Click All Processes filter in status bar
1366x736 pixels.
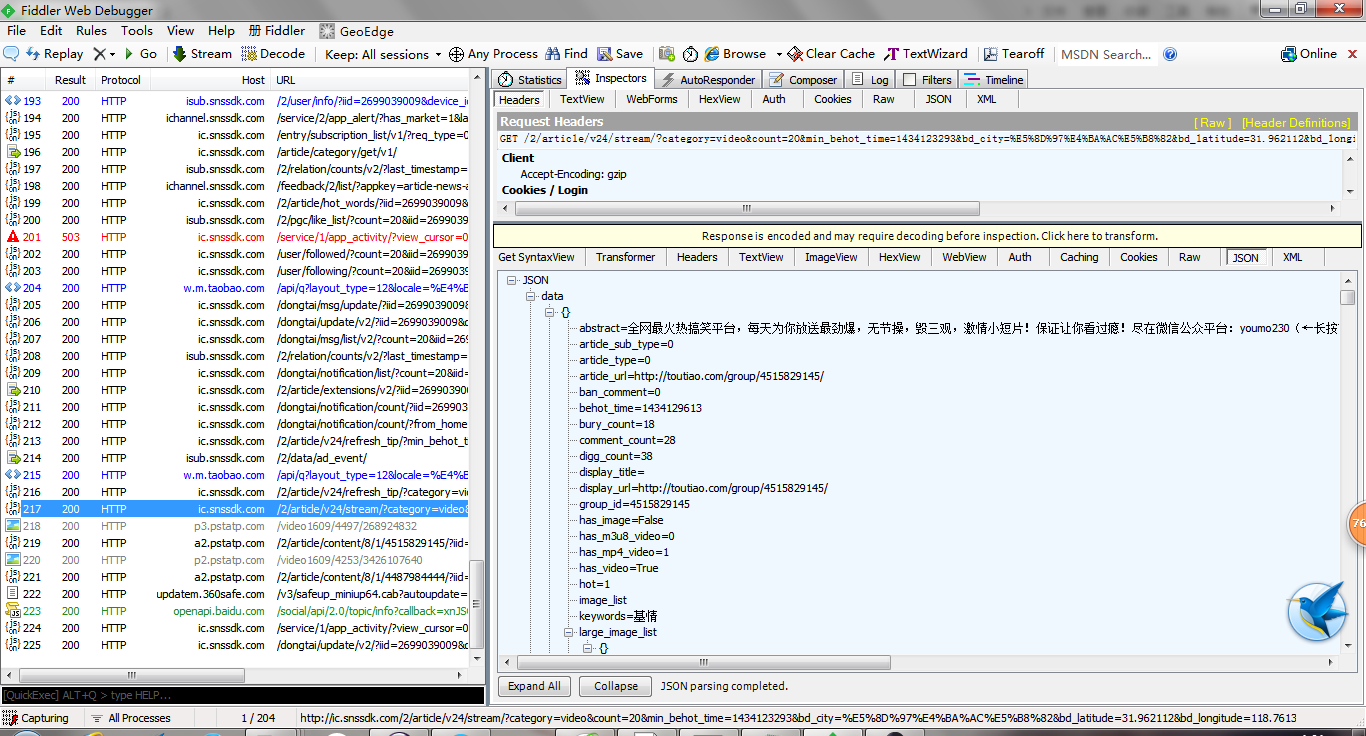(x=130, y=718)
